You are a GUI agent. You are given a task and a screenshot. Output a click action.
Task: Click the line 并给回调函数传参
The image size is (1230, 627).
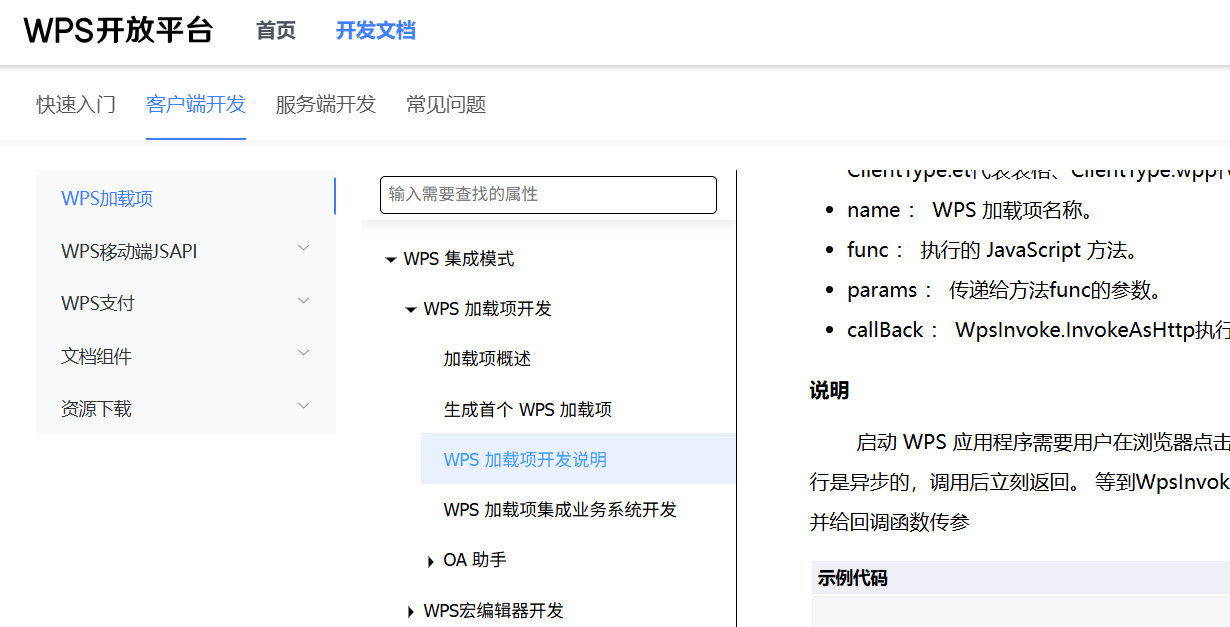pyautogui.click(x=889, y=521)
